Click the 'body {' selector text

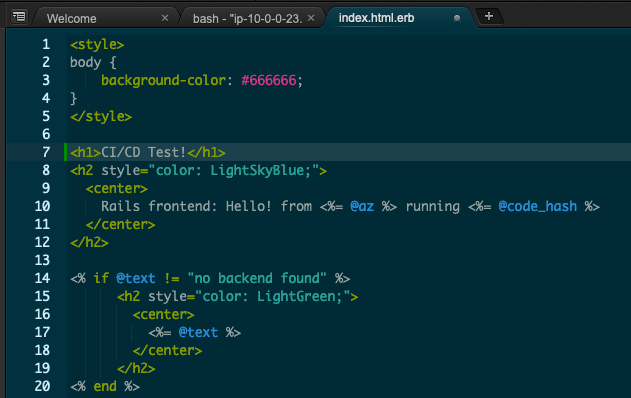click(x=93, y=62)
